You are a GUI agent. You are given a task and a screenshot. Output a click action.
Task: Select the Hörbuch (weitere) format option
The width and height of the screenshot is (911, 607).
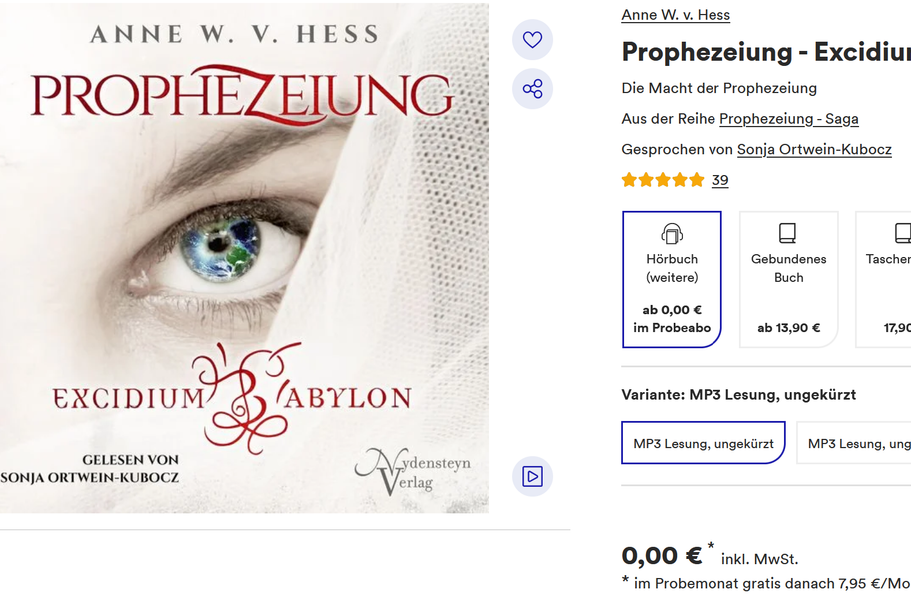pos(672,279)
